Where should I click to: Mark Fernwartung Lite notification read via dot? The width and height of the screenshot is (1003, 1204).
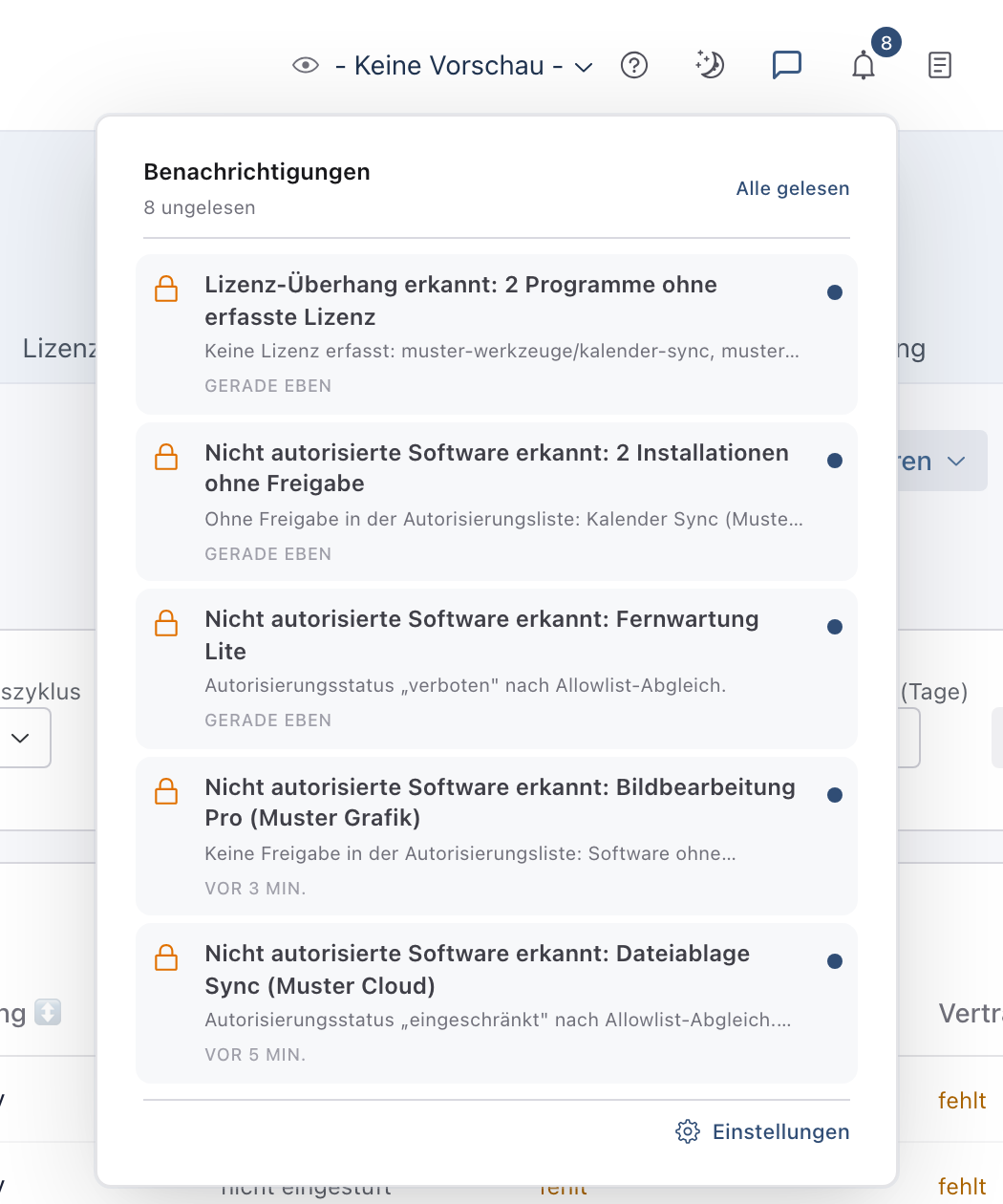835,627
